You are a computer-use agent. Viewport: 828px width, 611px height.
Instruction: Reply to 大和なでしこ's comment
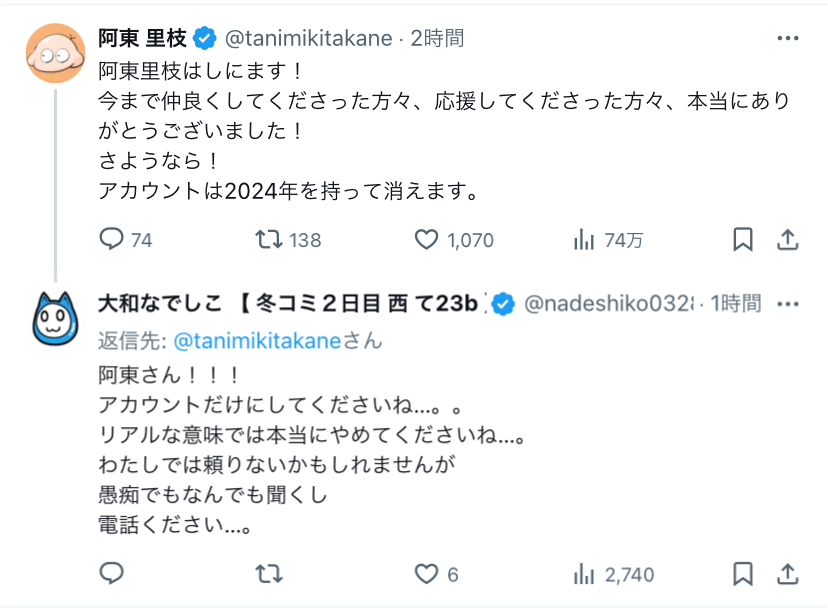112,574
